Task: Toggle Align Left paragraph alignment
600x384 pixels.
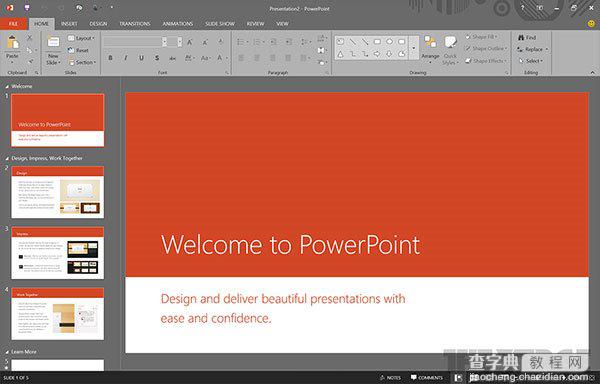Action: (241, 58)
